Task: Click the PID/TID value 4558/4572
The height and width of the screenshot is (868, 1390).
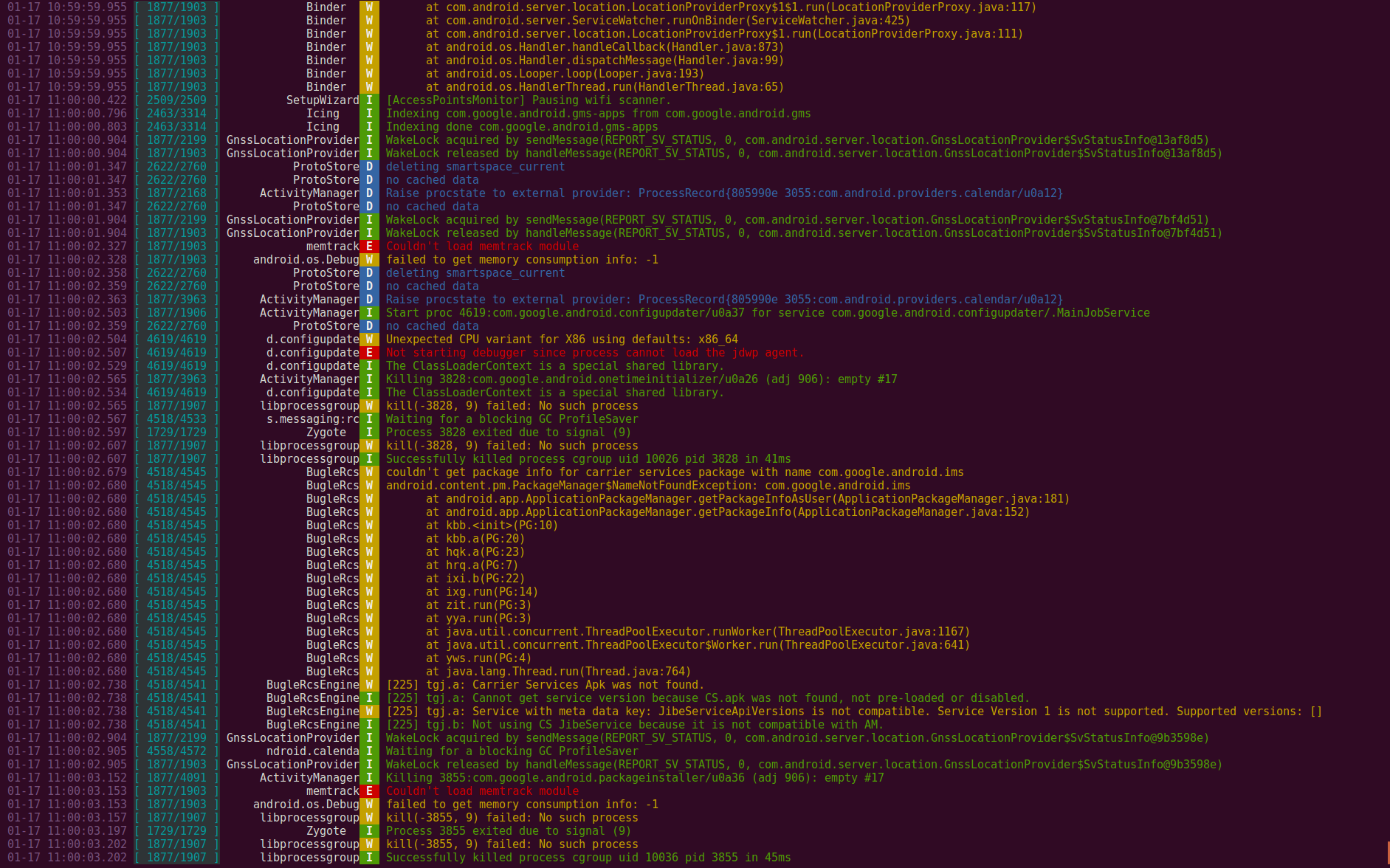Action: coord(176,751)
